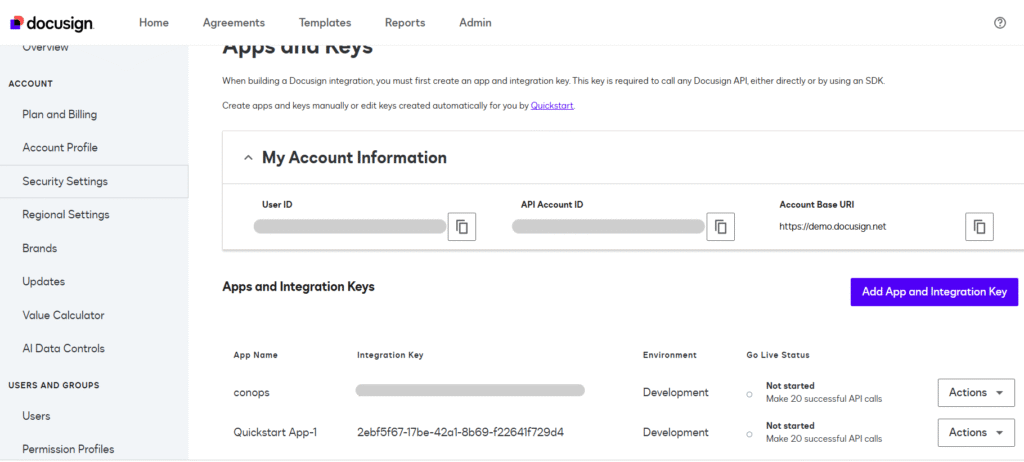Follow the Quickstart link

[x=552, y=105]
